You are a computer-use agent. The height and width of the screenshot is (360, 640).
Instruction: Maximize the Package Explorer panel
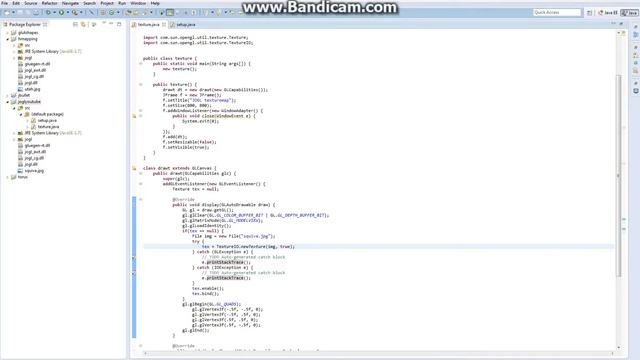[x=119, y=24]
